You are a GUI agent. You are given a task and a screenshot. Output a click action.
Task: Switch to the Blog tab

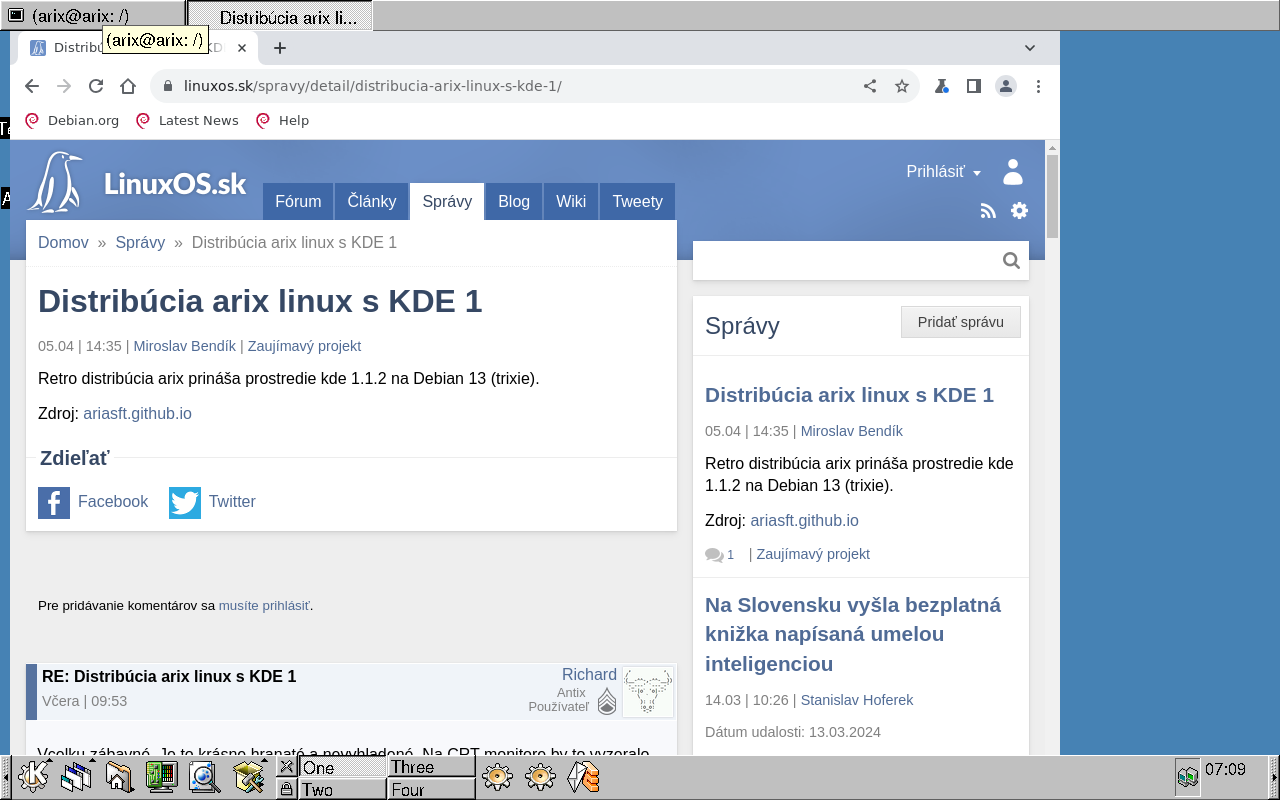pos(514,201)
